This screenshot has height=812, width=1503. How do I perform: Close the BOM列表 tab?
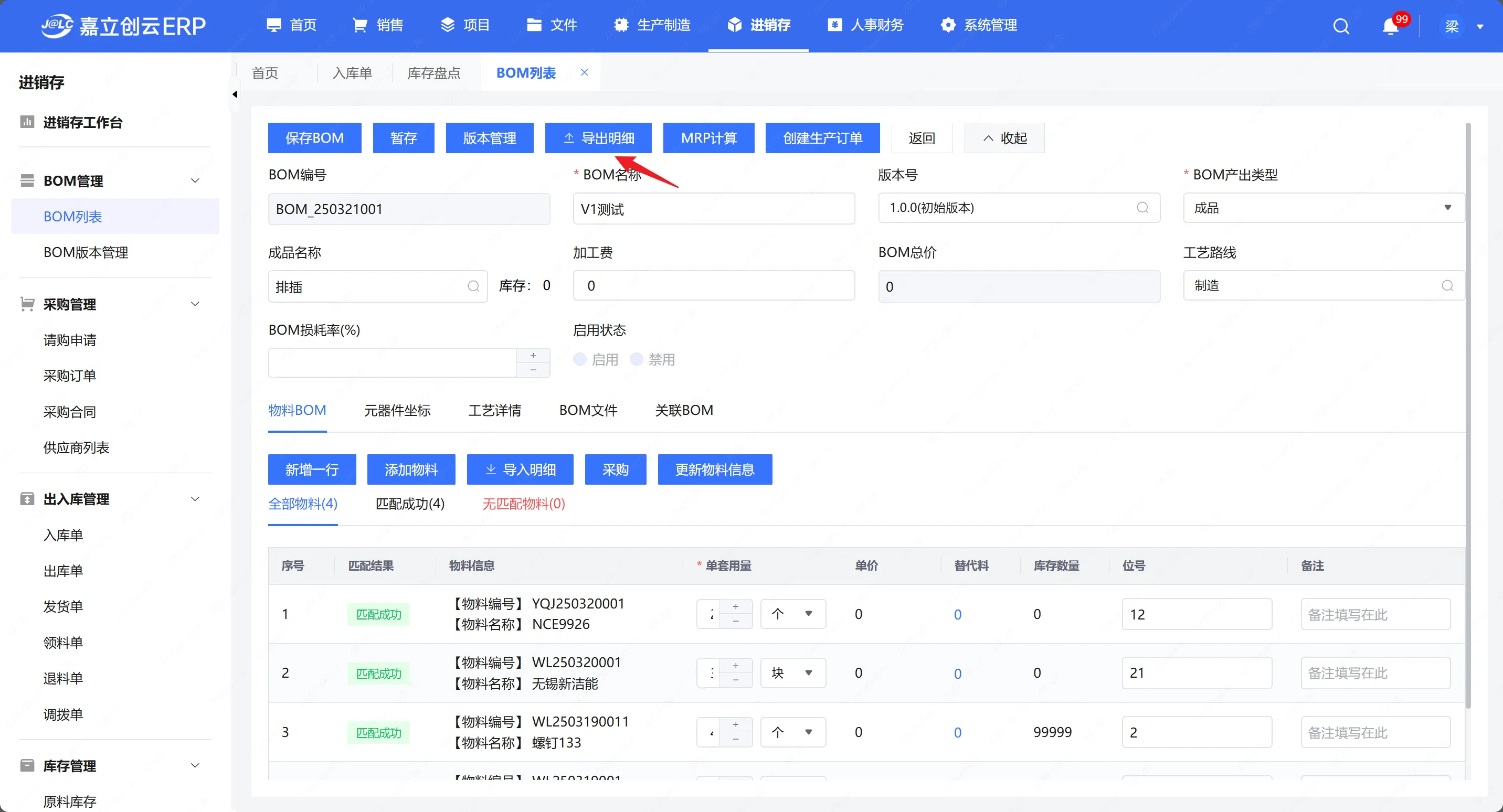pos(584,72)
